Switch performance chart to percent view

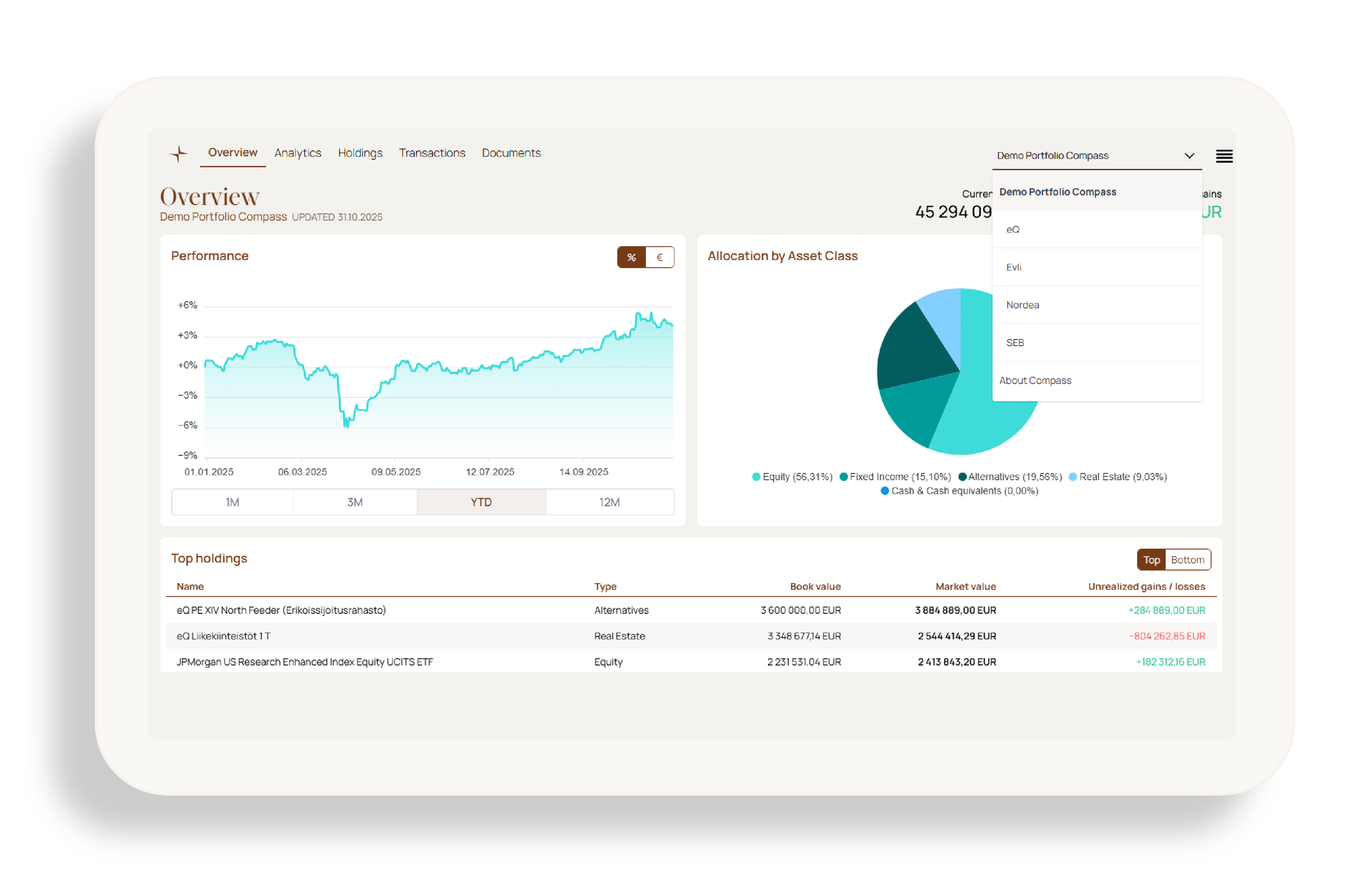tap(631, 257)
